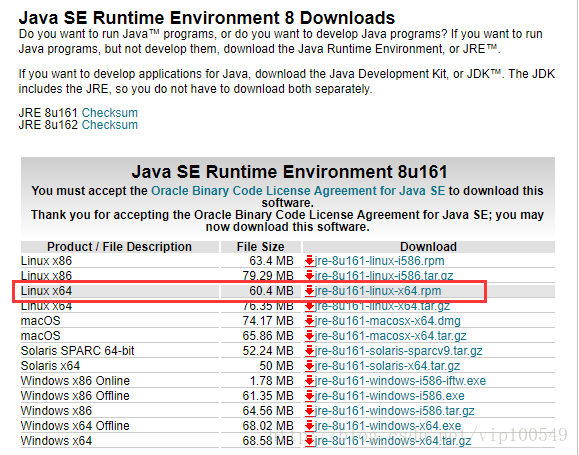Screen dimensions: 579x455
Task: Select the 65.86 MB file size cell
Action: click(x=261, y=336)
